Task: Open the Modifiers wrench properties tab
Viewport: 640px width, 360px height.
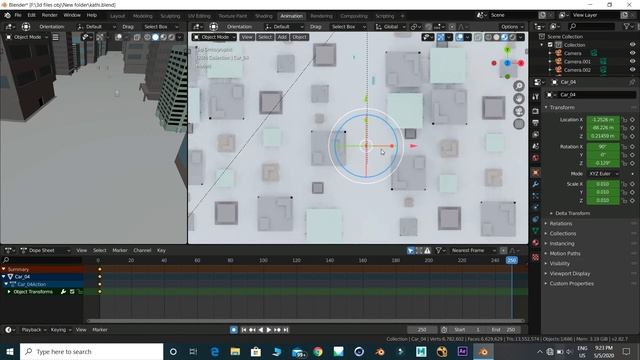Action: click(536, 184)
